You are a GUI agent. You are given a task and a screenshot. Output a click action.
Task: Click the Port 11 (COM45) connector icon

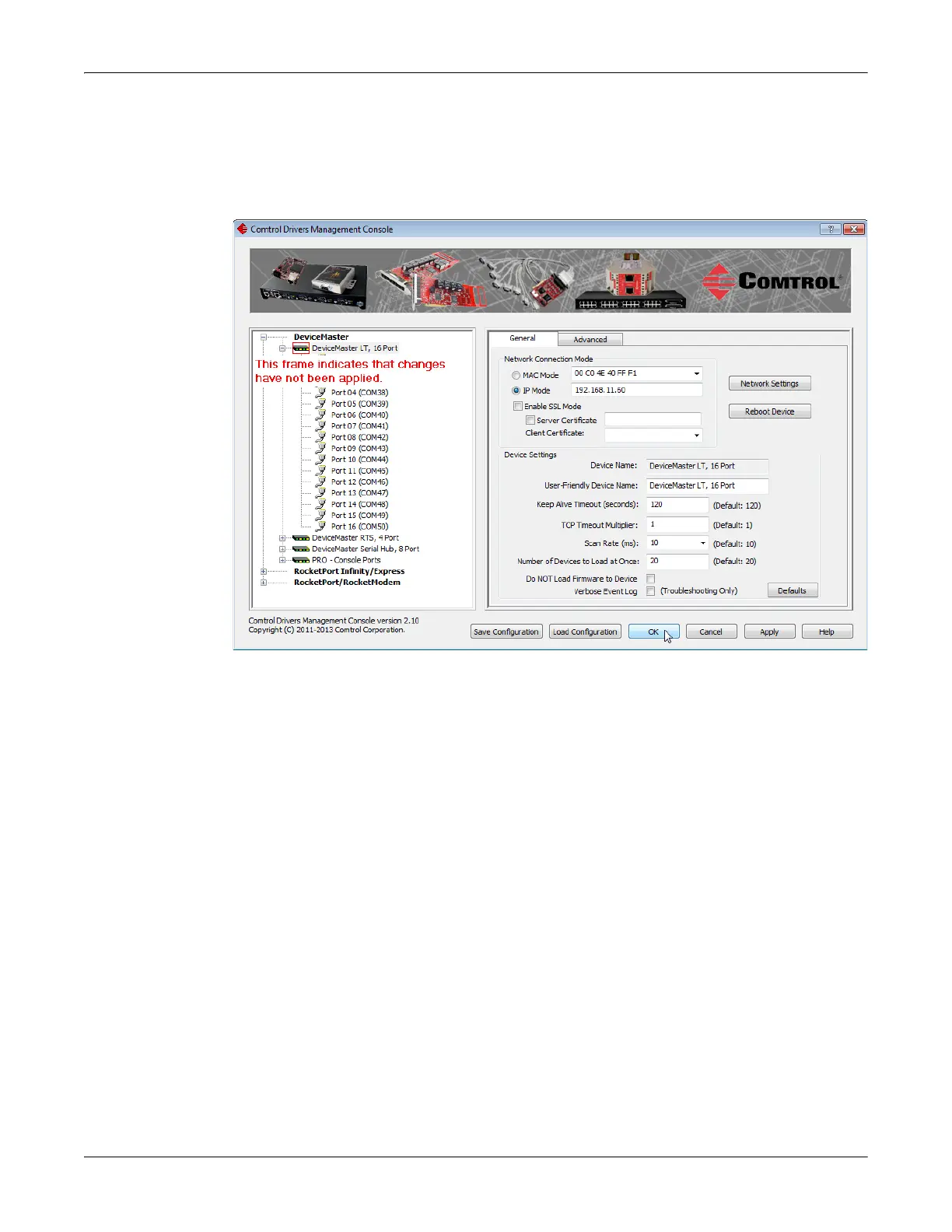pos(320,471)
